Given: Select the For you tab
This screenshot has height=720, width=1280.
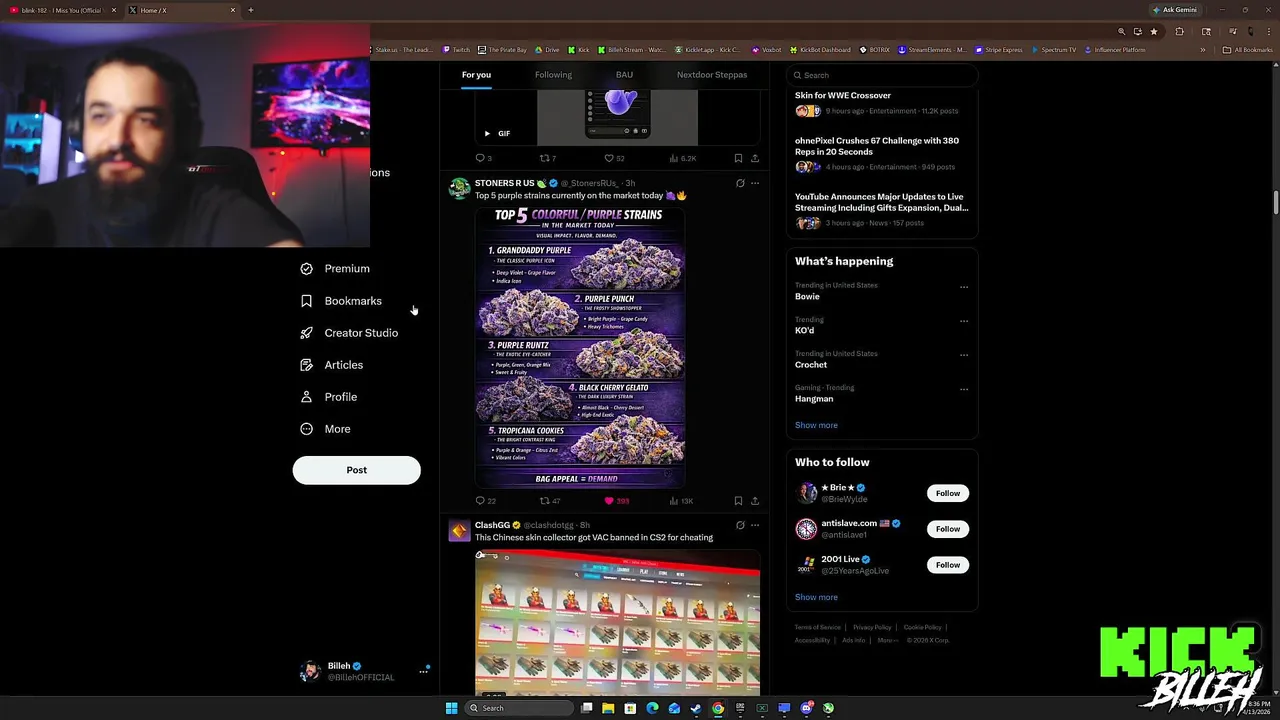Looking at the screenshot, I should click(x=476, y=74).
